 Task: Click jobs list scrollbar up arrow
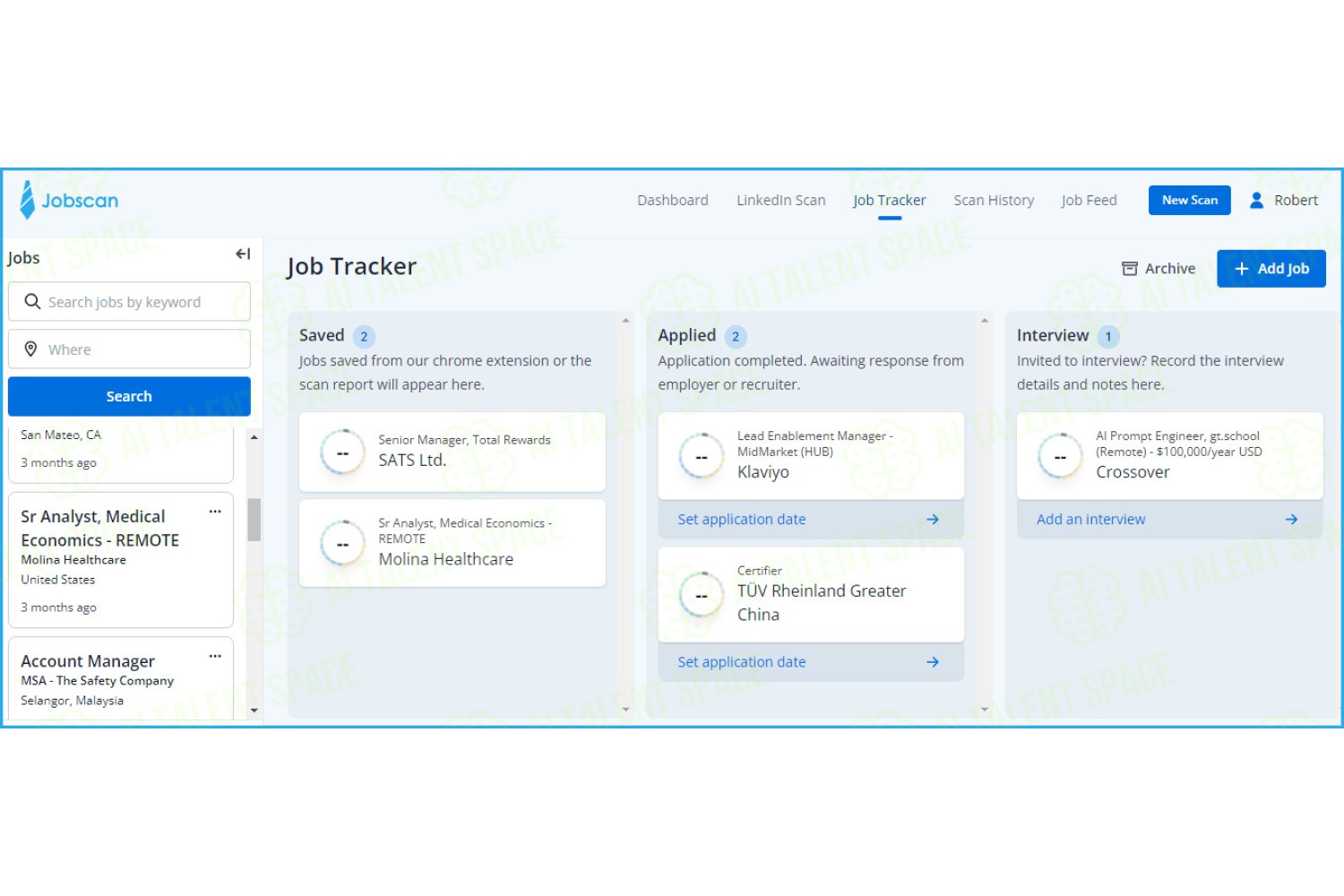coord(254,437)
